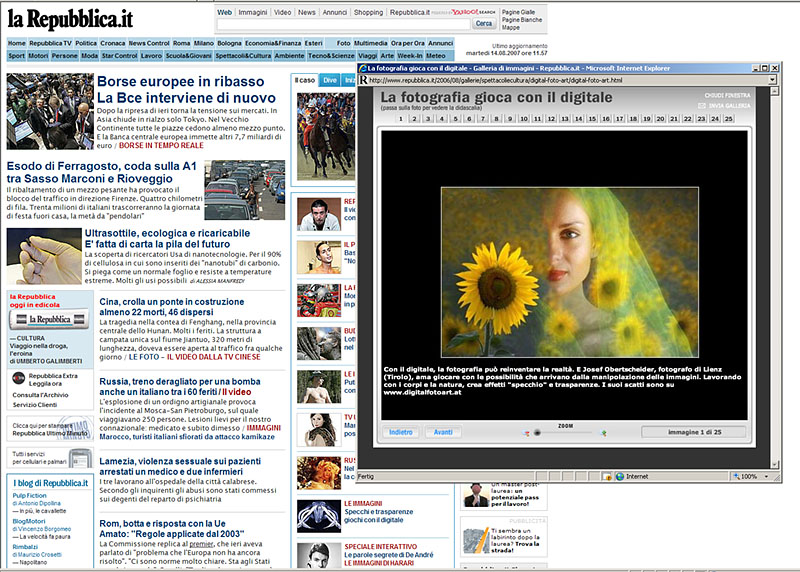
Task: Open the Borse europee in ribasso headline
Action: coord(186,89)
